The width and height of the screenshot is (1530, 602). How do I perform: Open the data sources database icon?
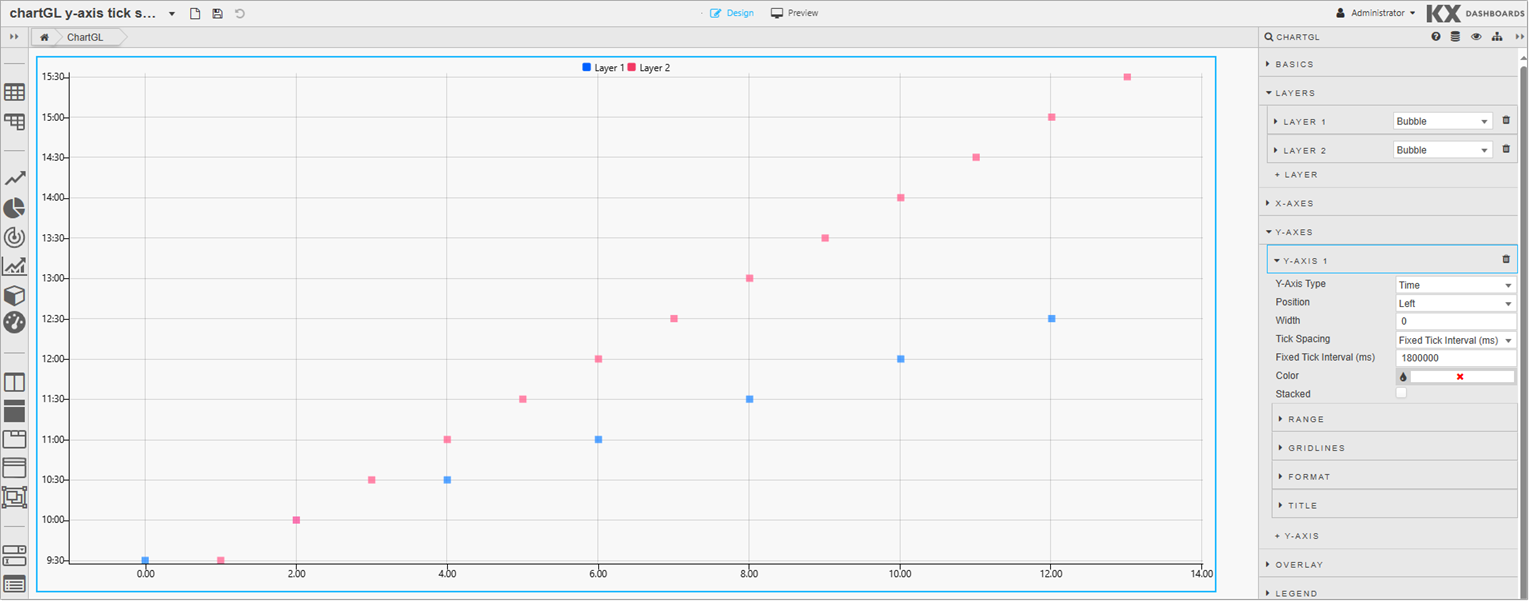point(1455,37)
